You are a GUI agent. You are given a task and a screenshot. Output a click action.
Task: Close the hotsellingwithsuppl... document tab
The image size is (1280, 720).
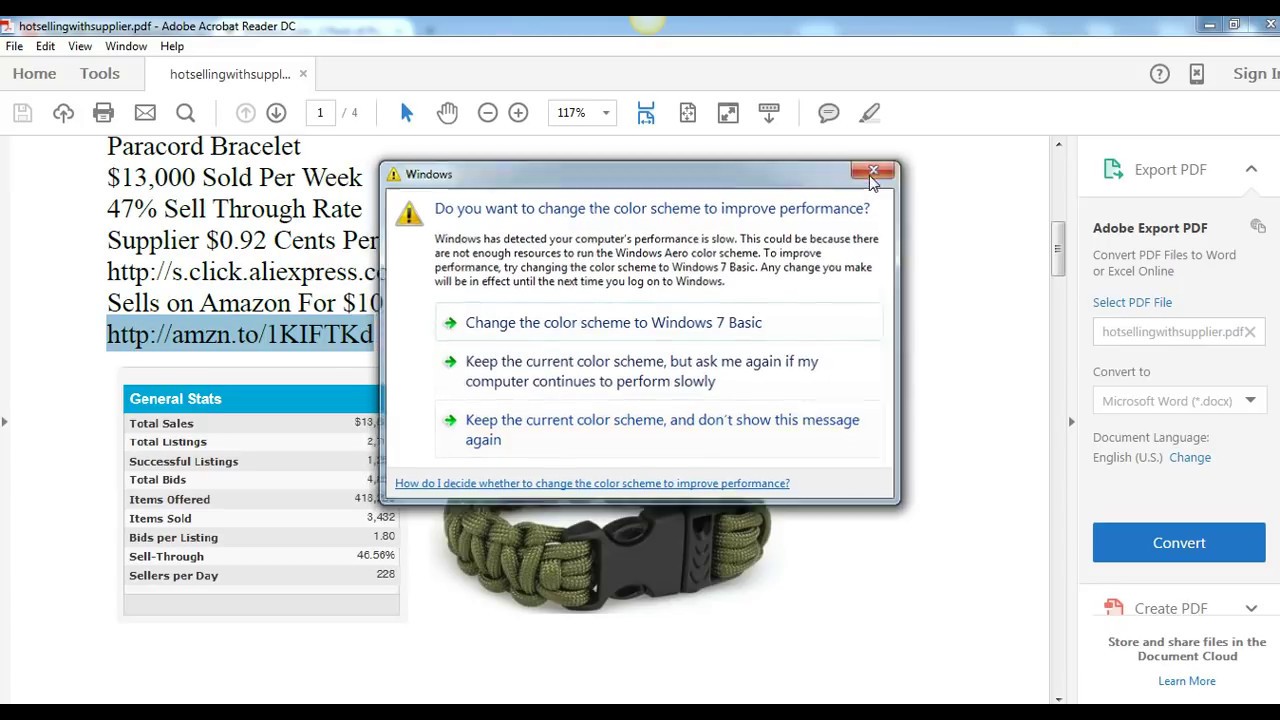point(303,74)
